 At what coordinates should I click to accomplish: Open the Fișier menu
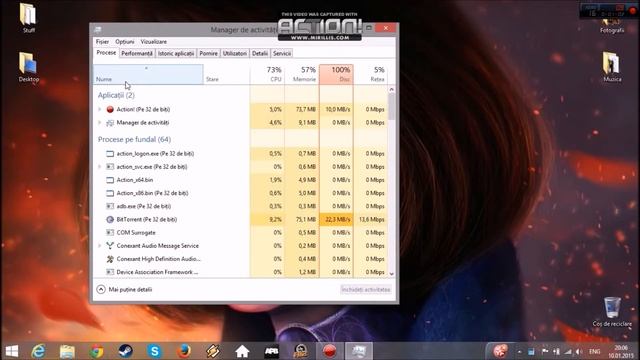[x=102, y=42]
